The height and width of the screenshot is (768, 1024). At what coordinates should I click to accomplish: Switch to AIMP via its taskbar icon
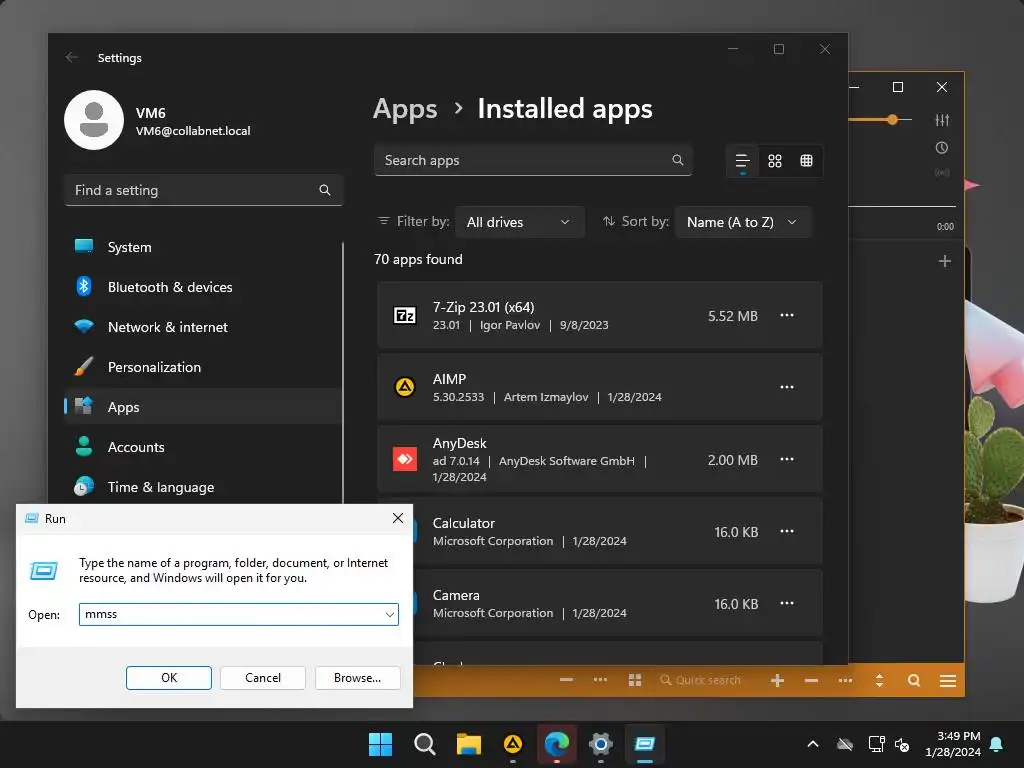(513, 744)
